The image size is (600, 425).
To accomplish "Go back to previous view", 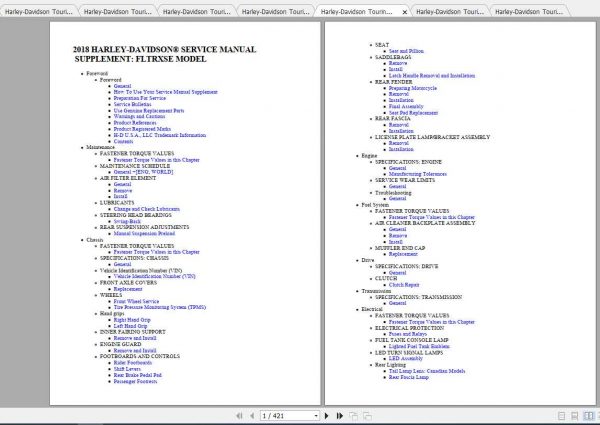I will point(353,416).
